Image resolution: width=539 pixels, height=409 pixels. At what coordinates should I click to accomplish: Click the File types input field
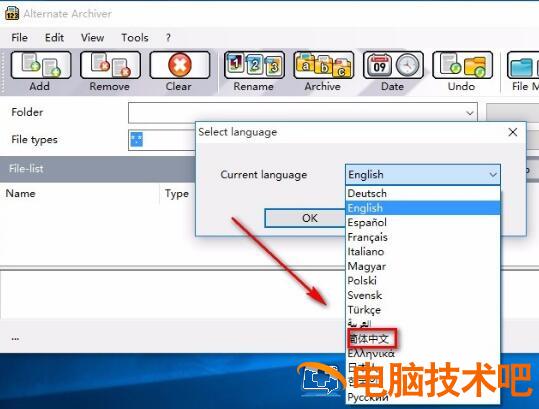pos(162,140)
